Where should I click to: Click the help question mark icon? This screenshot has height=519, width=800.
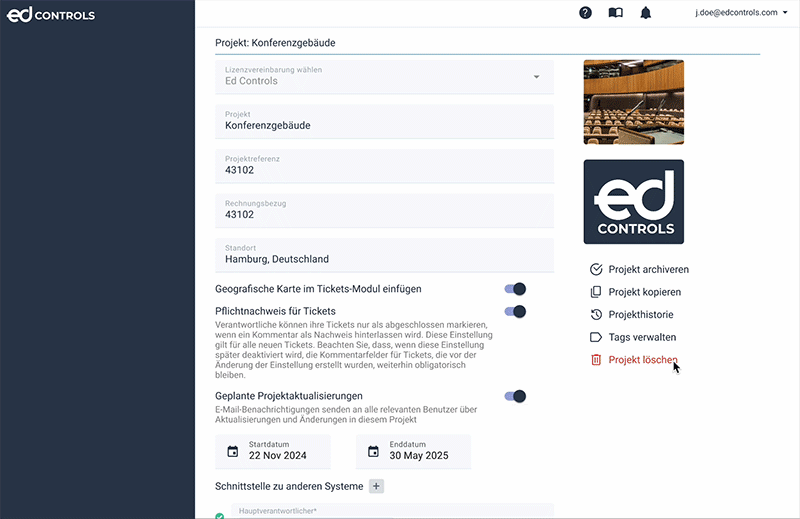[585, 13]
